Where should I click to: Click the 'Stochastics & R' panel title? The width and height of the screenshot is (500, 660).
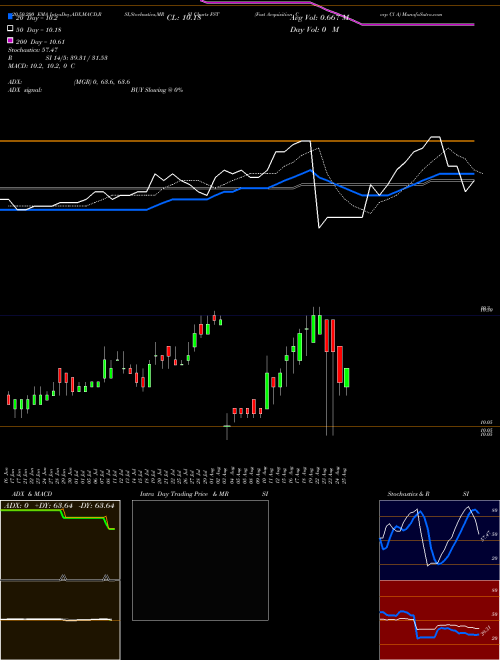408,494
